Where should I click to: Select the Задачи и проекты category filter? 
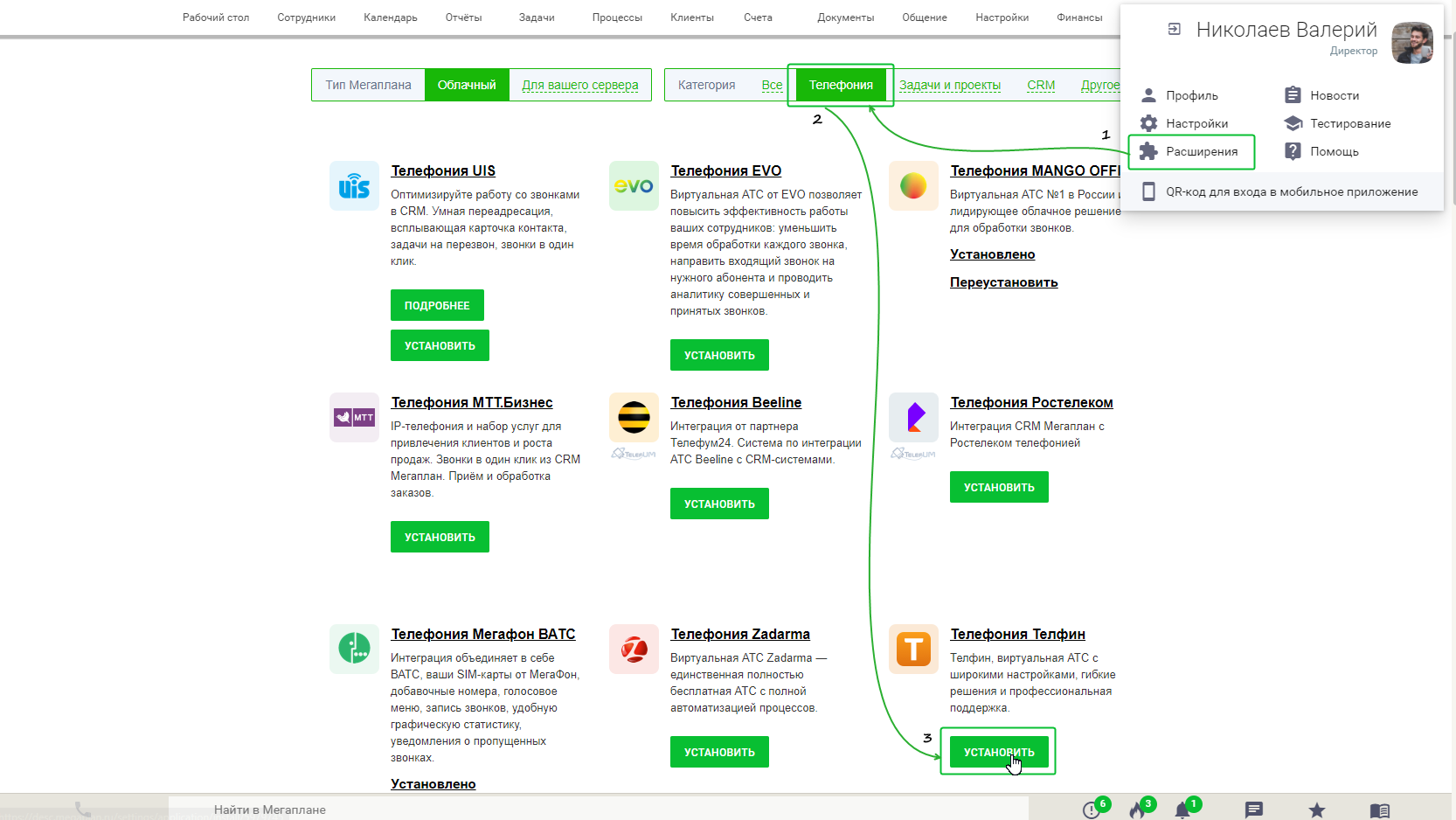[950, 85]
